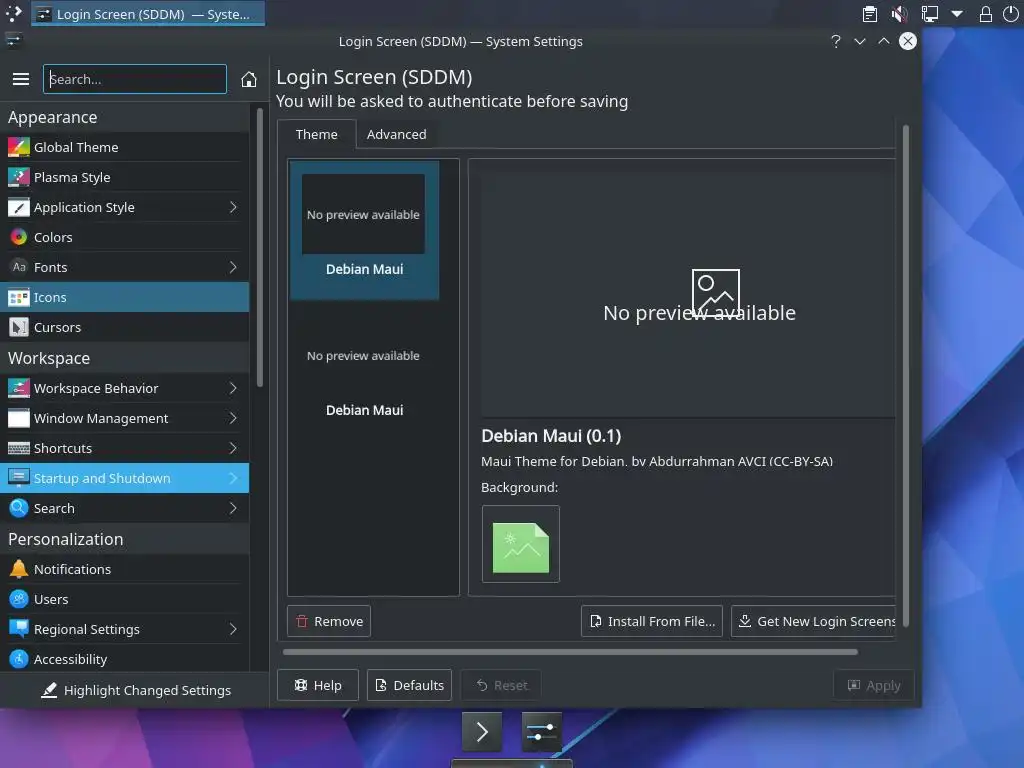Expand Shortcuts chevron
The height and width of the screenshot is (768, 1024).
233,448
